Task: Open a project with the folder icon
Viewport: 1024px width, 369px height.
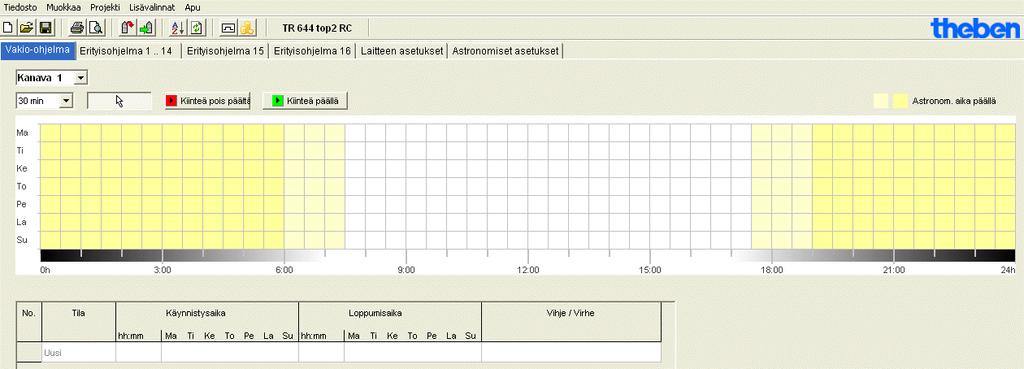Action: [x=26, y=28]
